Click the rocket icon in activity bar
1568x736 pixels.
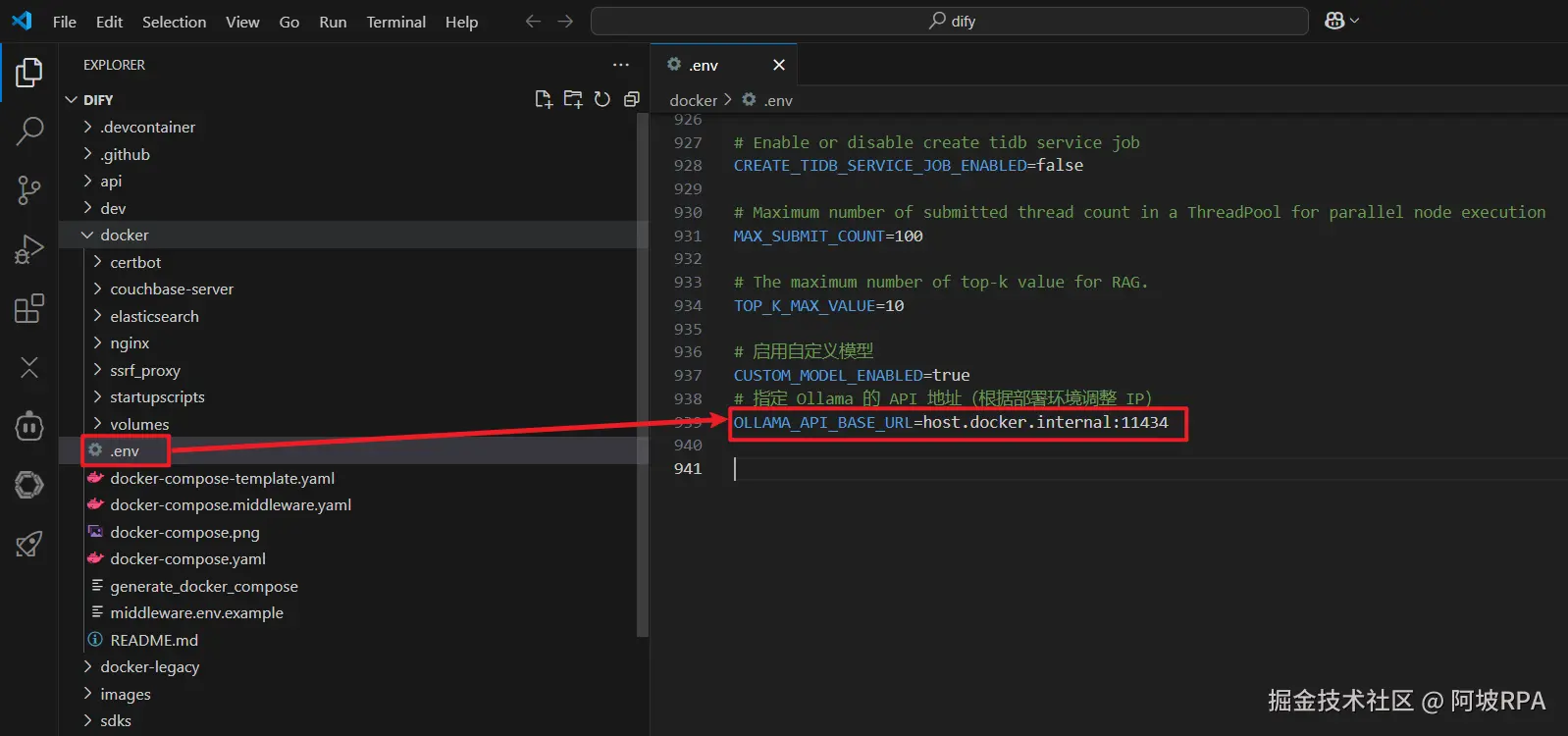pyautogui.click(x=29, y=544)
